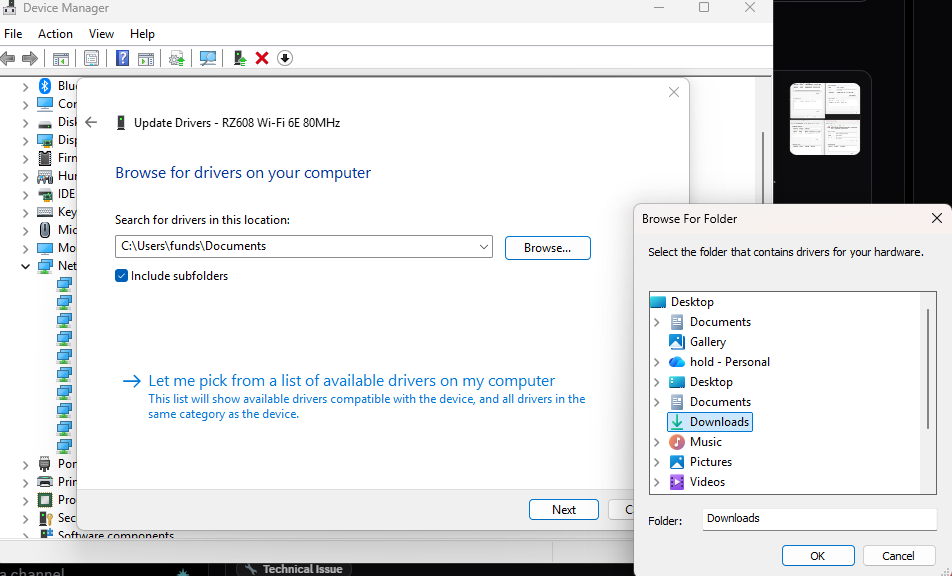Click the Forward arrow in Device Manager toolbar
Image resolution: width=952 pixels, height=576 pixels.
point(30,58)
